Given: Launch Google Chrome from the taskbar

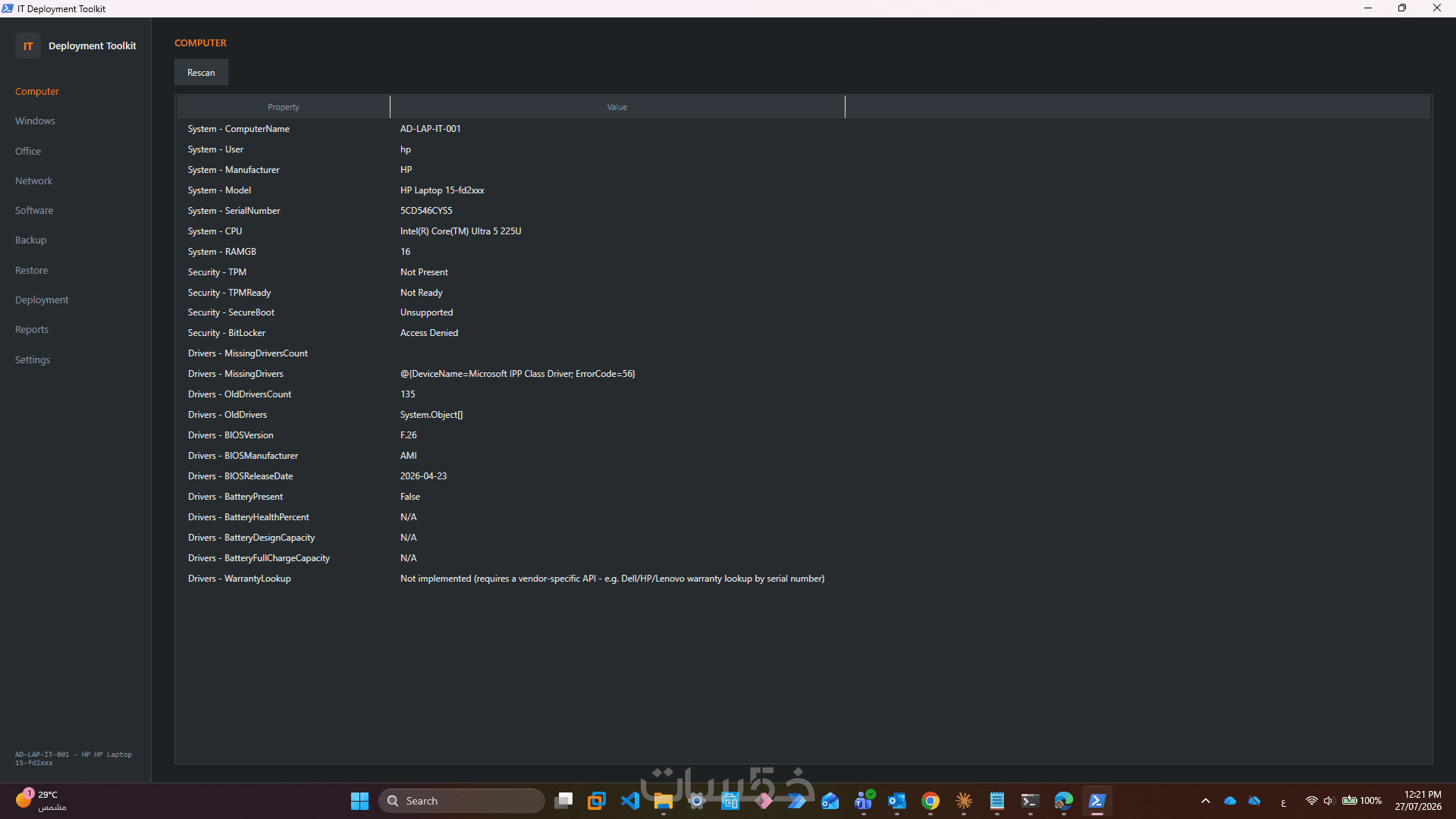Looking at the screenshot, I should (x=930, y=801).
